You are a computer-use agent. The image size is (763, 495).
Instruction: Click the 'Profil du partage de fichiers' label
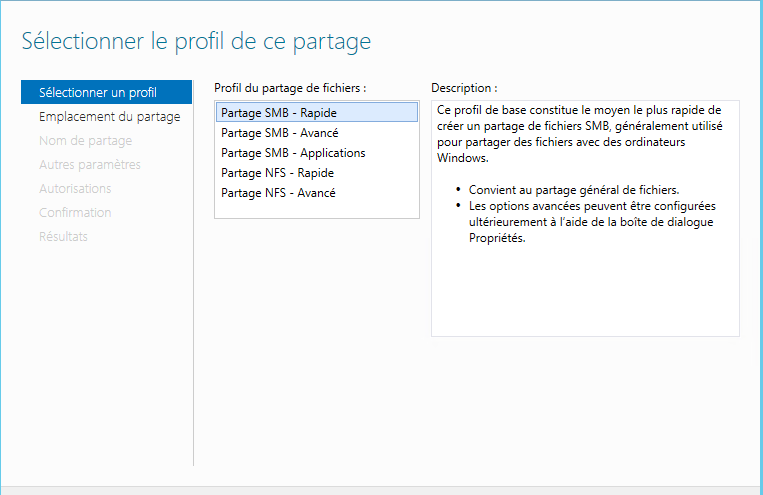point(290,88)
